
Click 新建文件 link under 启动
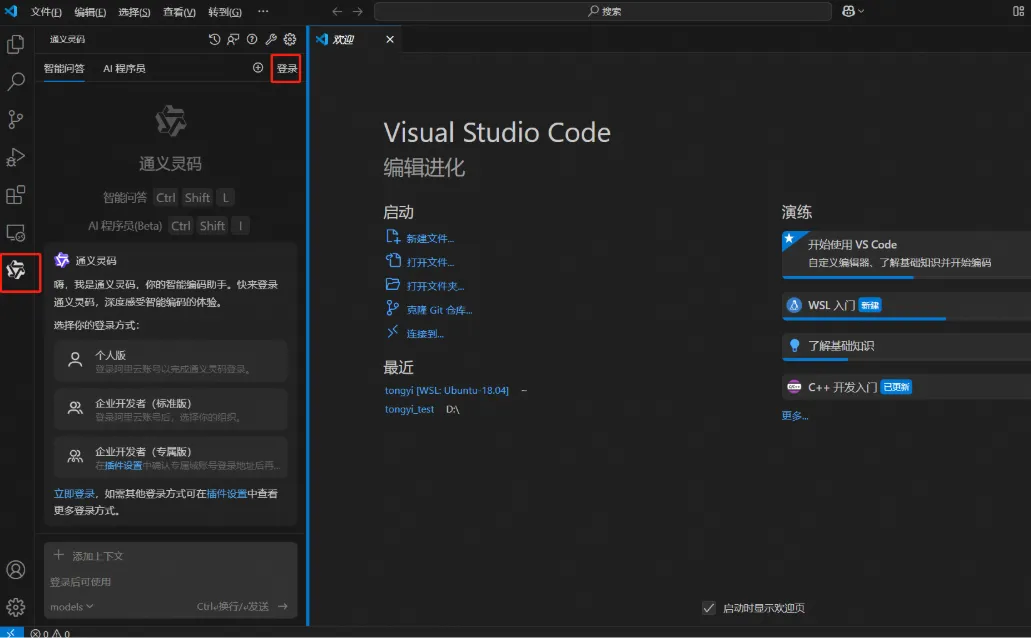(x=429, y=238)
